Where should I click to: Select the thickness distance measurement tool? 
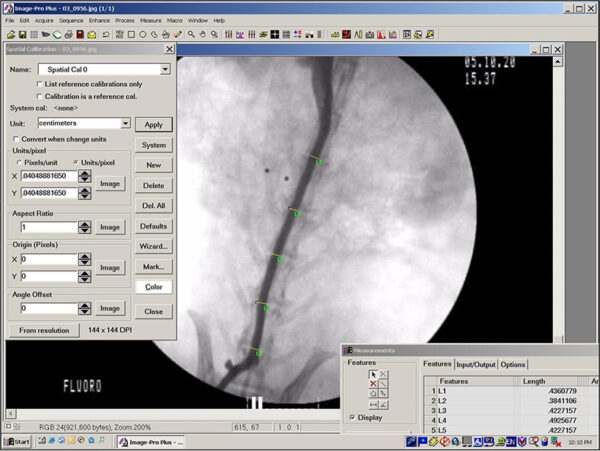tap(373, 404)
